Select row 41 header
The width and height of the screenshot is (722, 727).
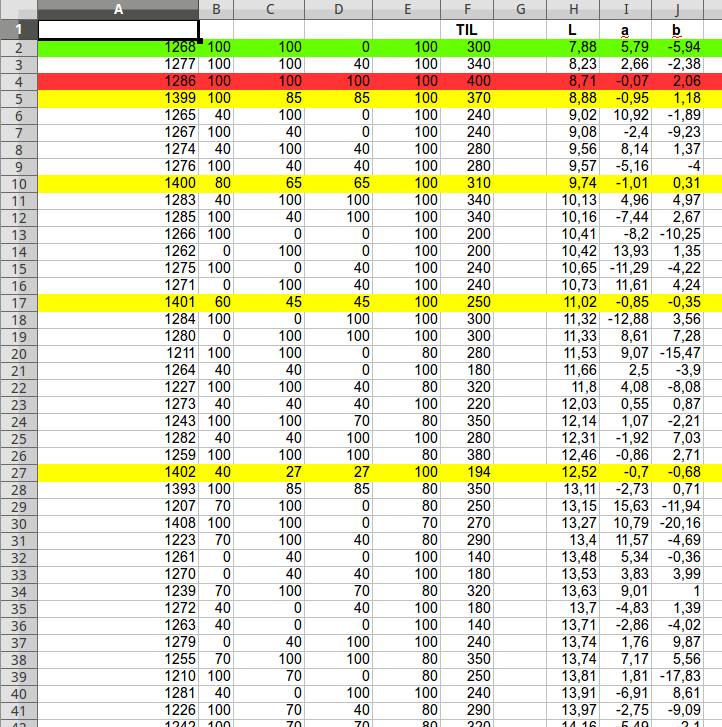(19, 711)
